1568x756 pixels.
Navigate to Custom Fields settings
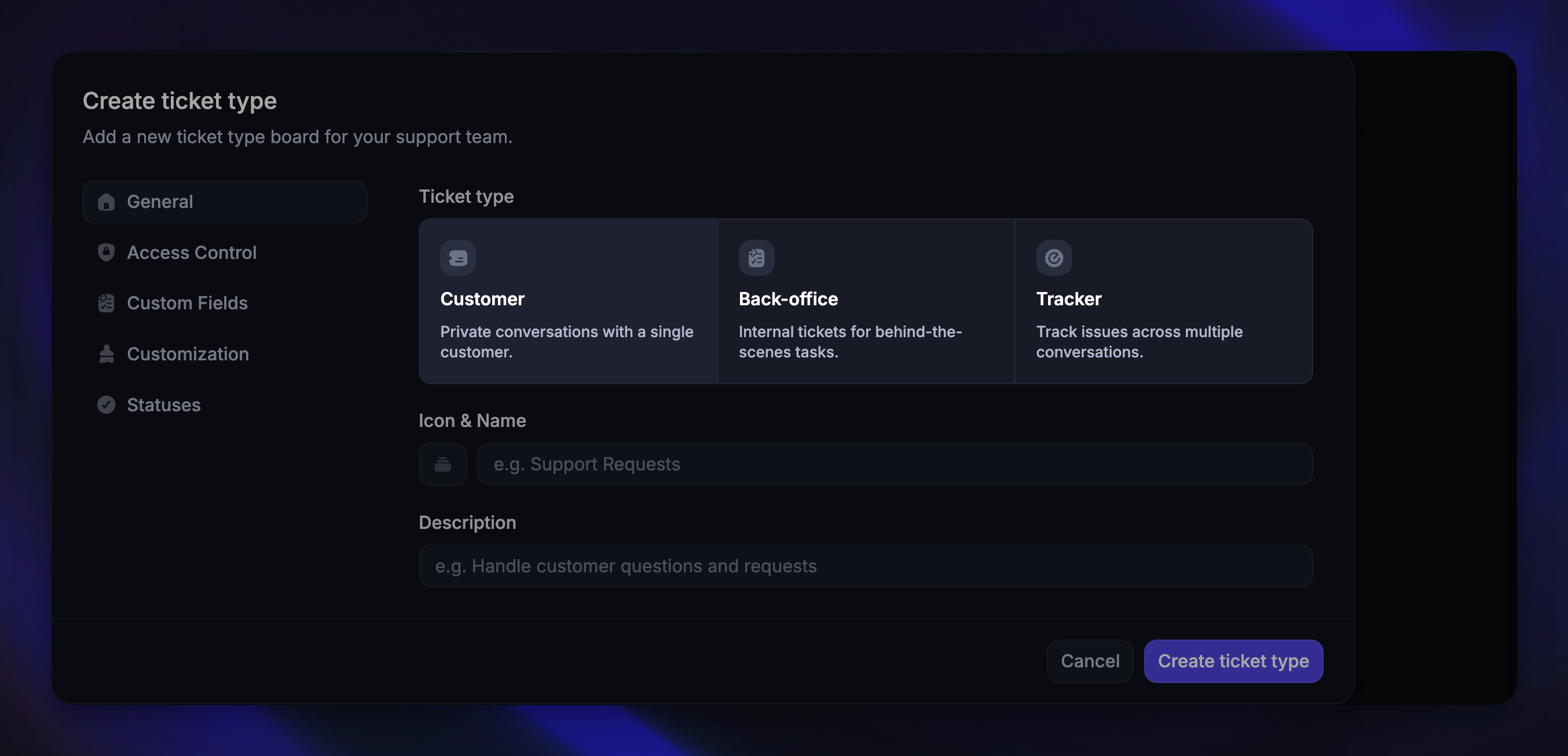[x=187, y=303]
